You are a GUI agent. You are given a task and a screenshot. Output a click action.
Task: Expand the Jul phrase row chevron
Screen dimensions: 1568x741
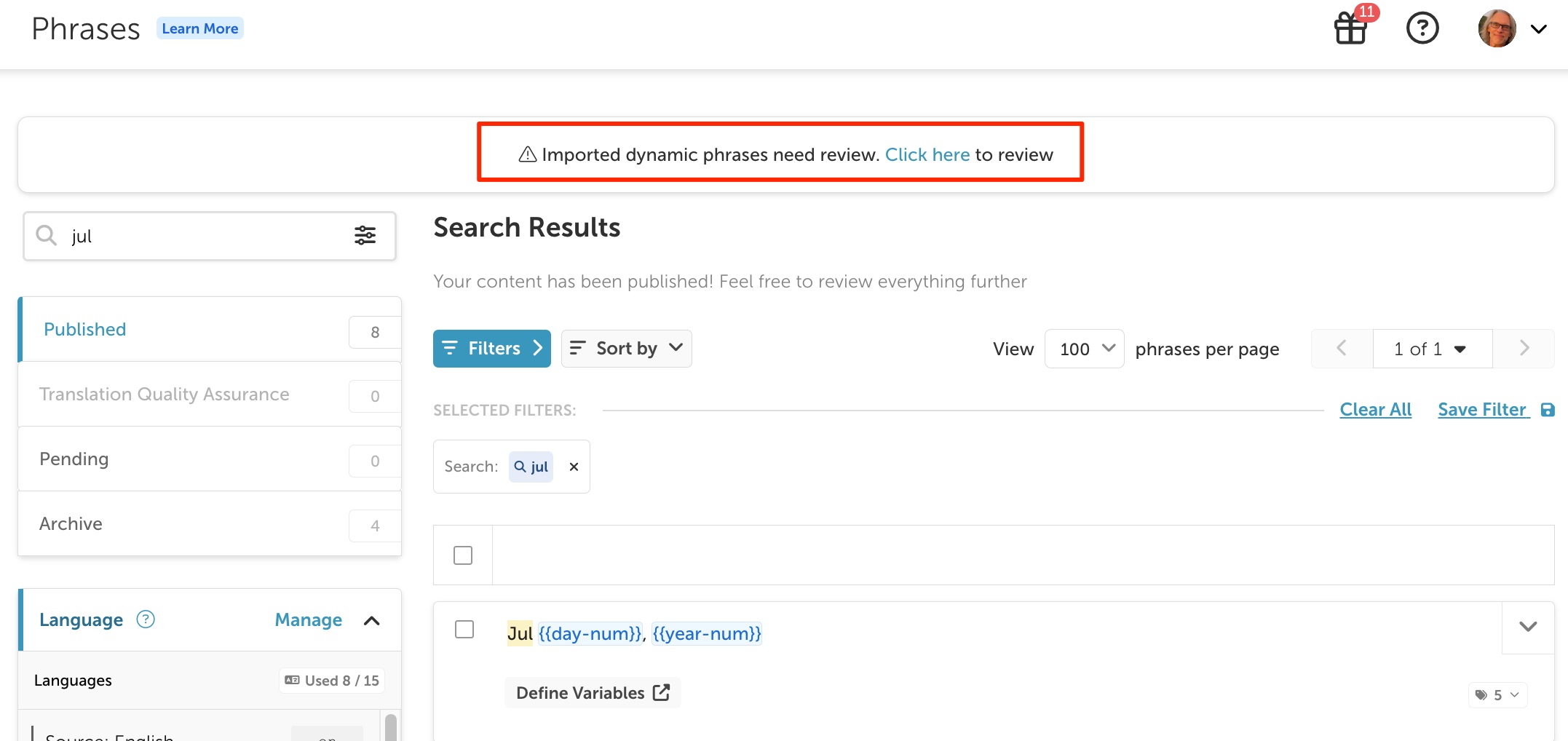pyautogui.click(x=1528, y=627)
